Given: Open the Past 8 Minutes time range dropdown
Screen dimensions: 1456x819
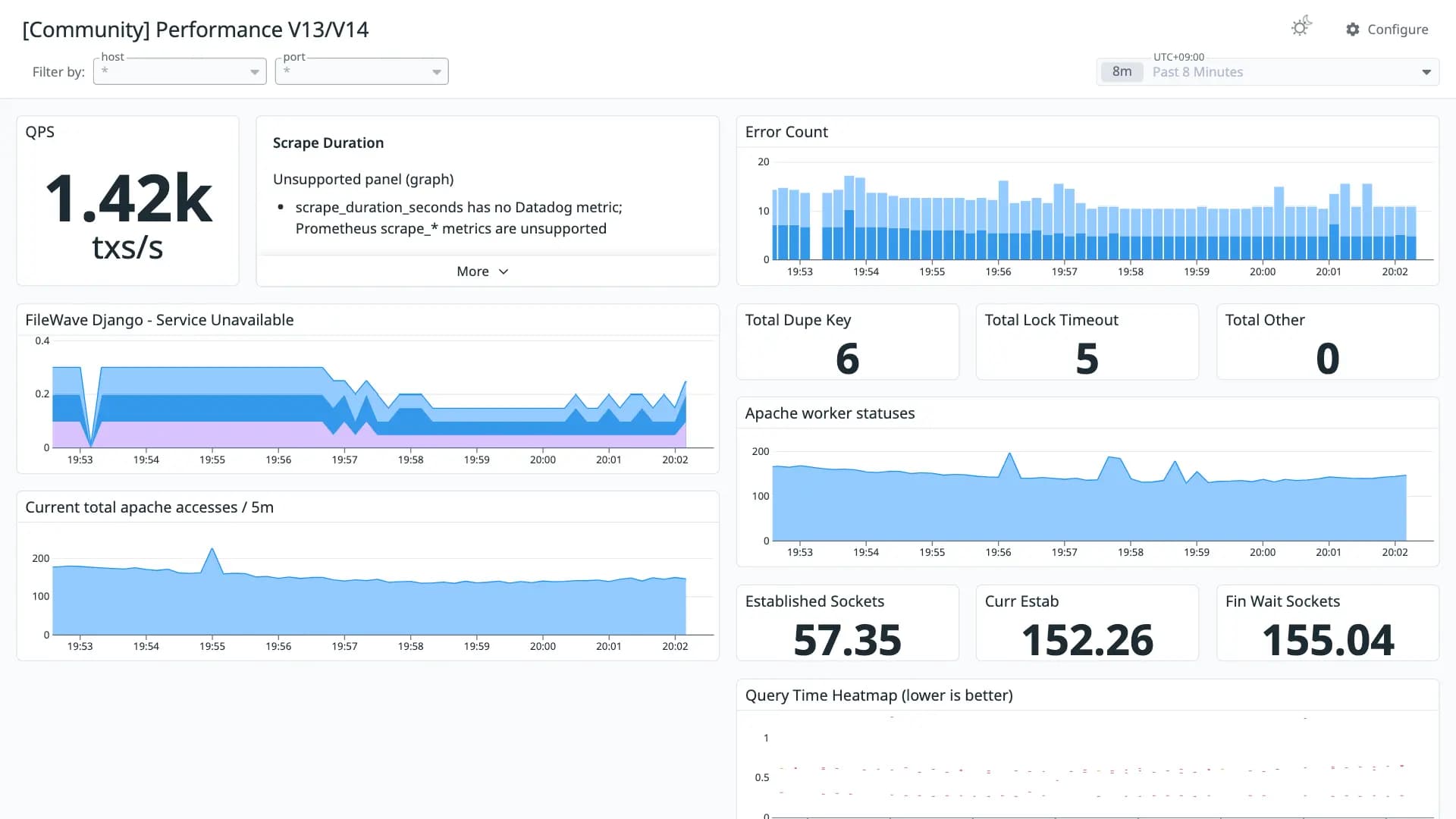Looking at the screenshot, I should click(1268, 72).
